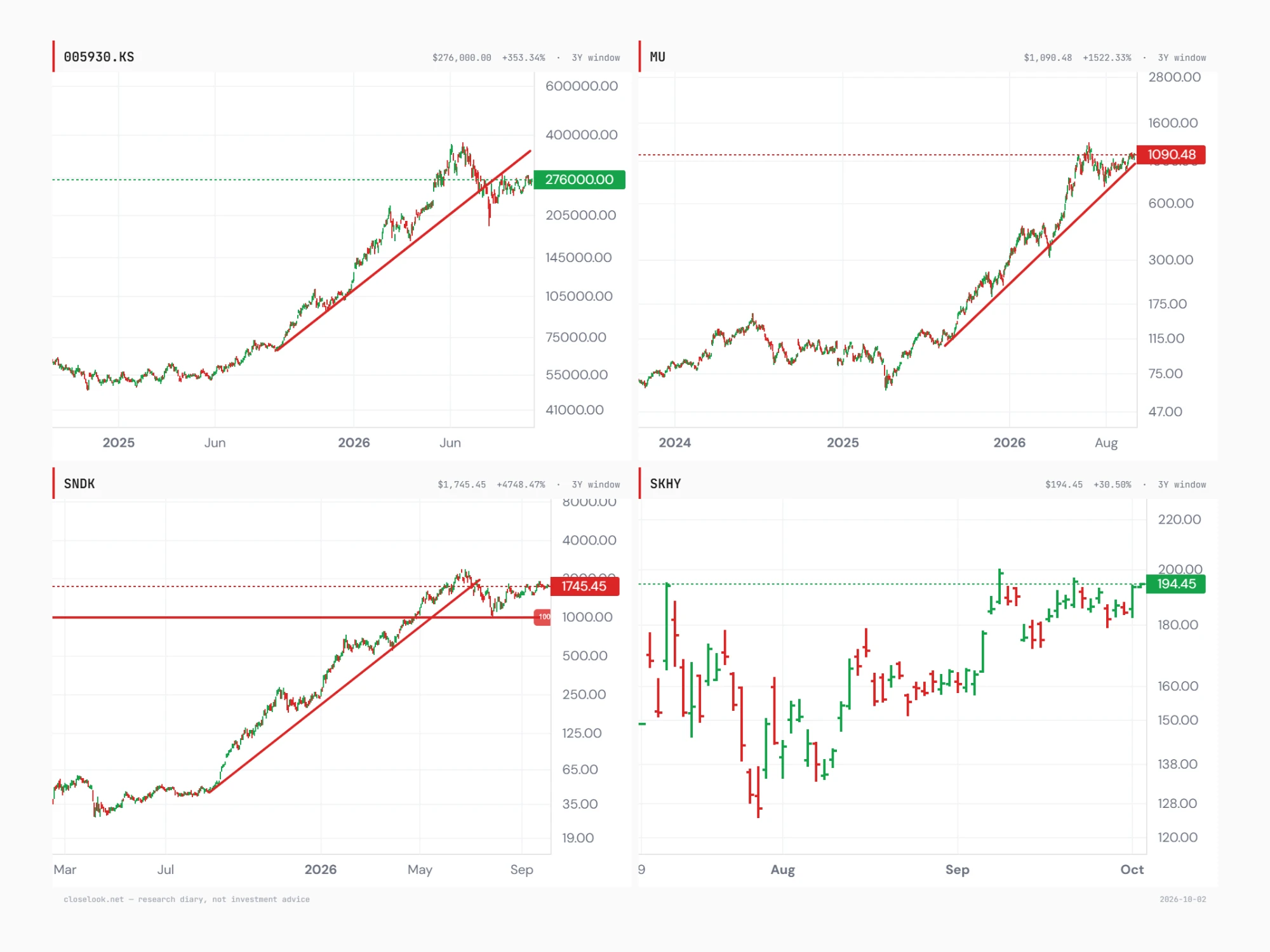
Task: Click the 4000.00 axis label on SNDK
Action: (x=589, y=541)
